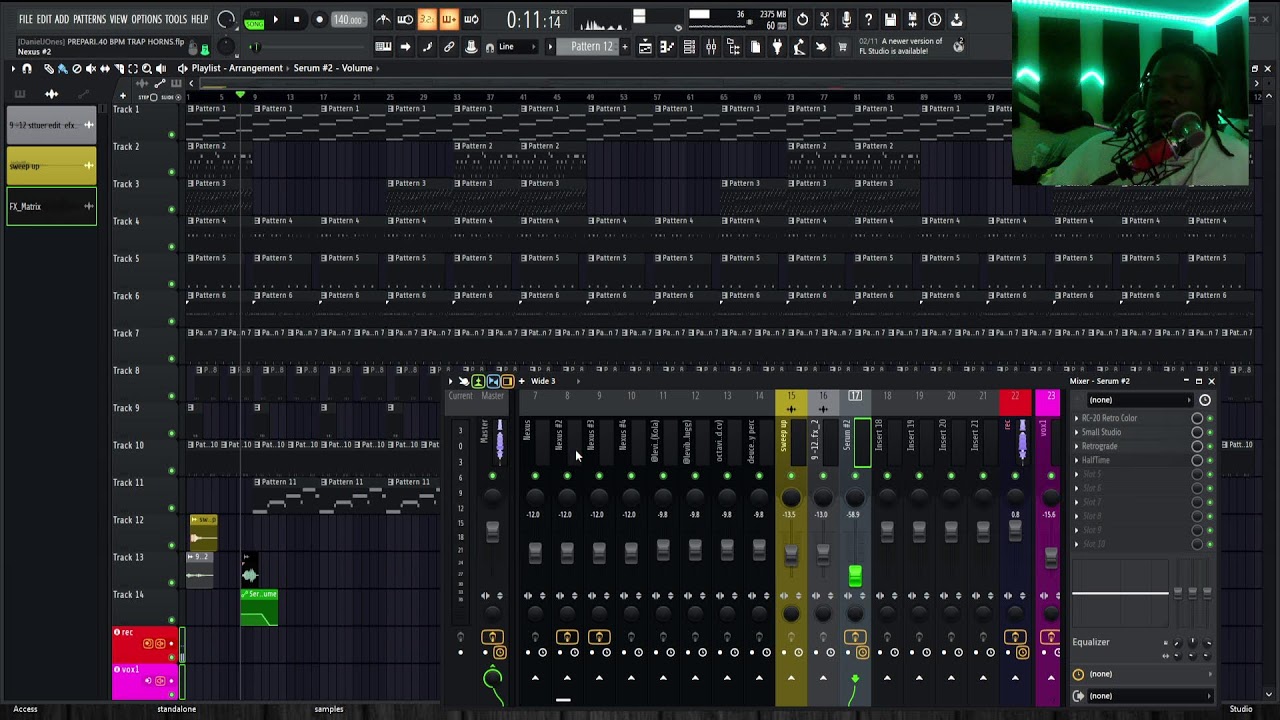Open project info icon
Viewport: 1280px width, 720px height.
[934, 19]
